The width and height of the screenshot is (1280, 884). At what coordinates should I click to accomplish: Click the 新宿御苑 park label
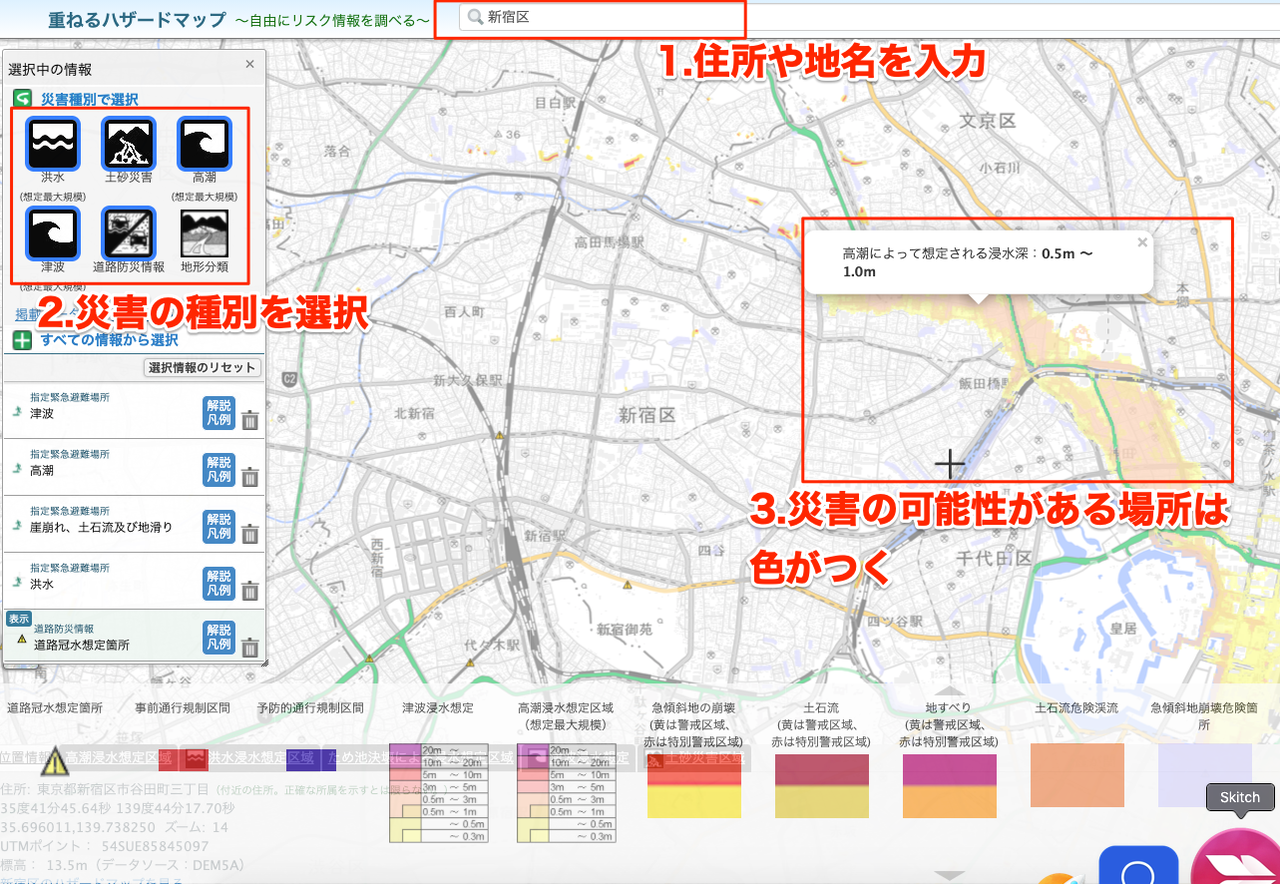click(624, 629)
